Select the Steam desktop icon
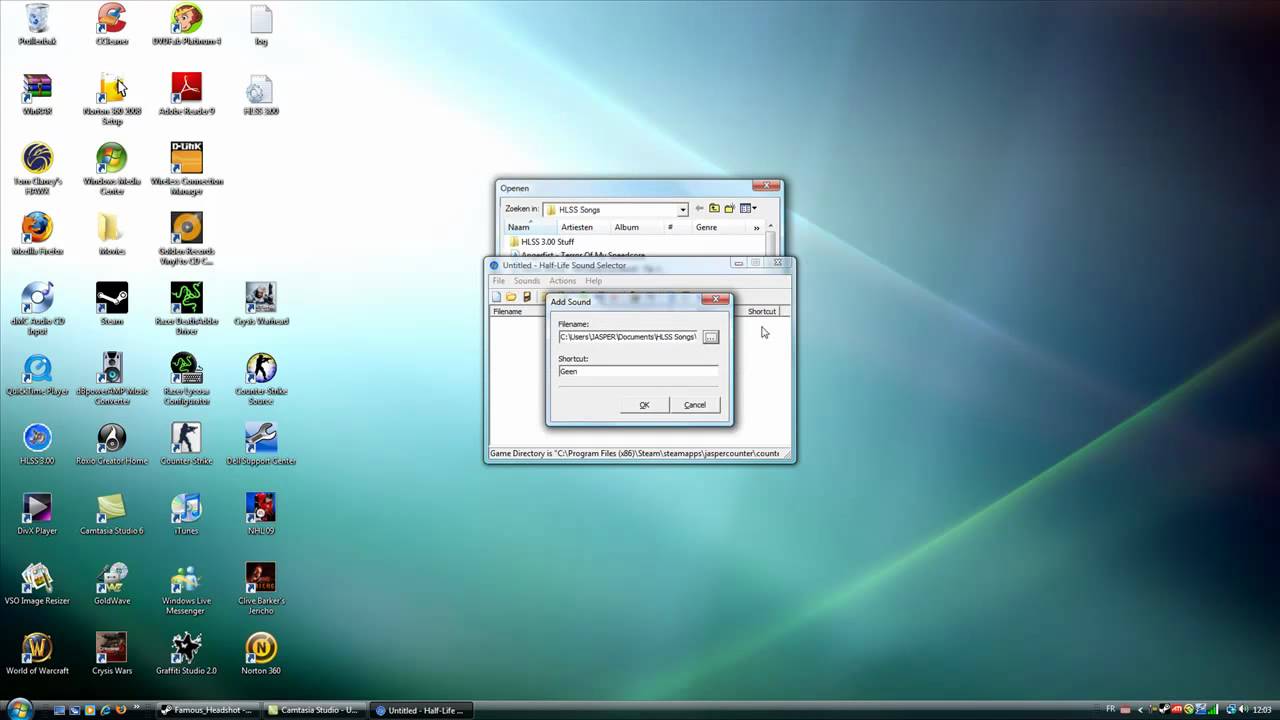This screenshot has height=720, width=1280. [x=112, y=305]
